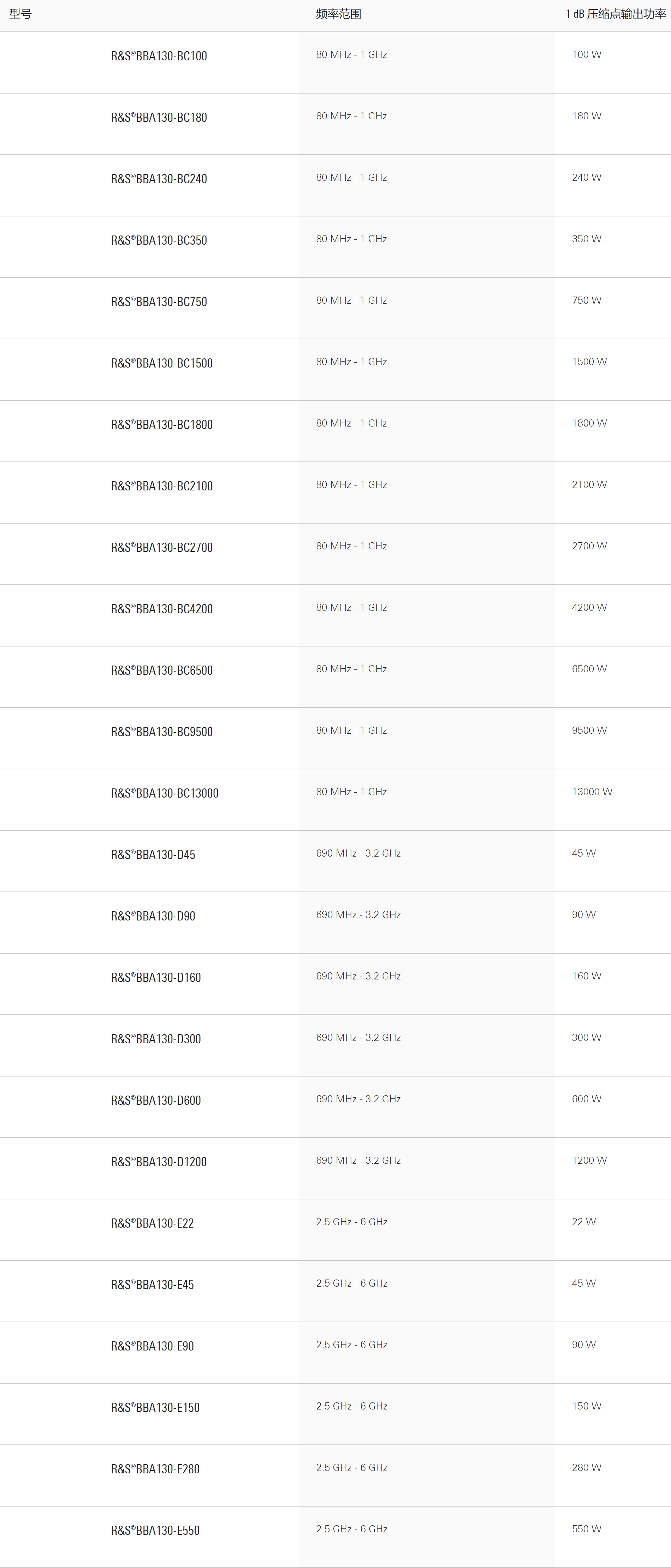671x1568 pixels.
Task: Click the 频率范围 column header
Action: (339, 14)
